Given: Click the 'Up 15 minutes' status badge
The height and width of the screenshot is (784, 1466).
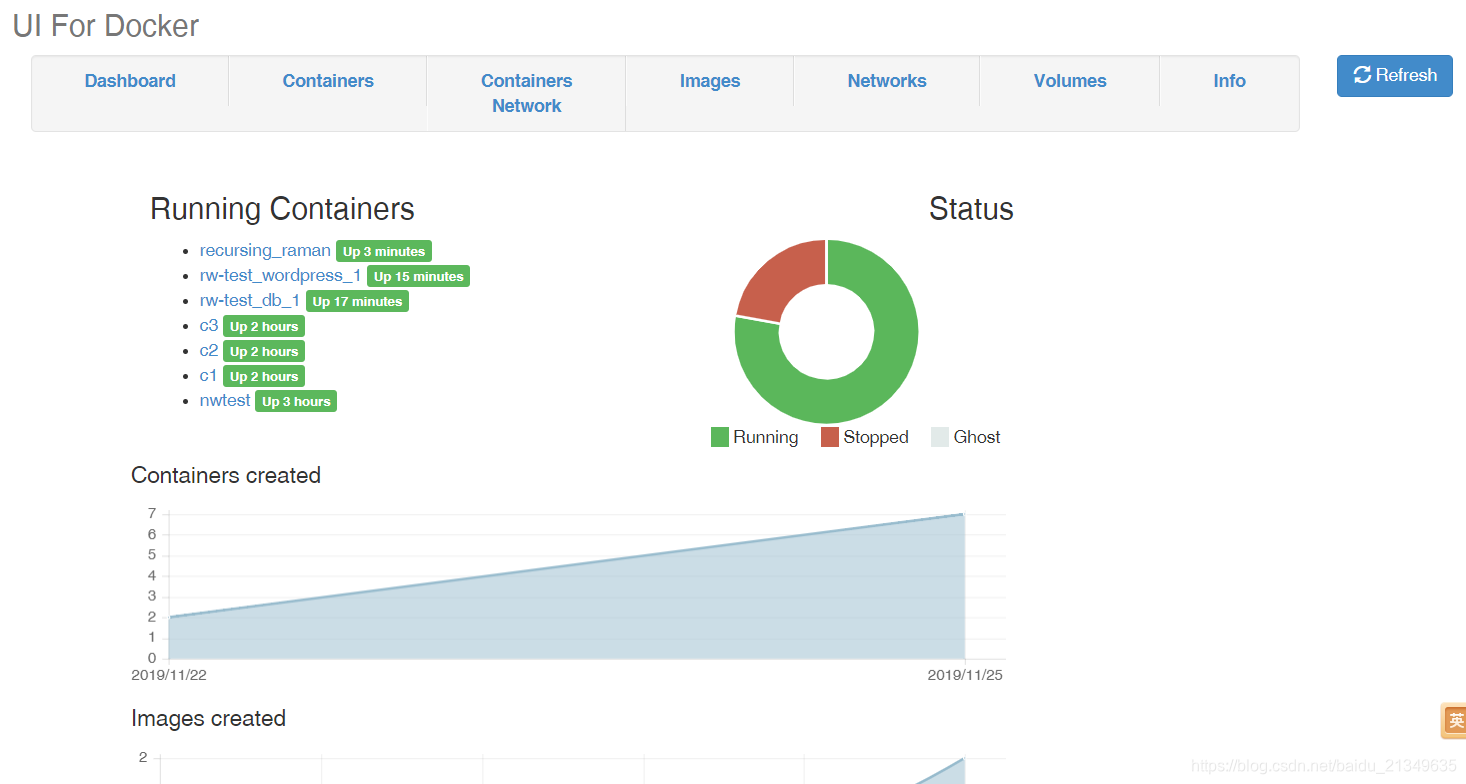Looking at the screenshot, I should 418,277.
